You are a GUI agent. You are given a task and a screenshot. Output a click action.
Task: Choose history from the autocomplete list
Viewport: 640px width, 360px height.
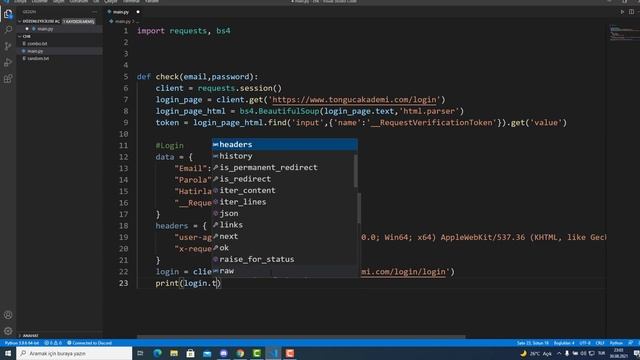tap(284, 156)
